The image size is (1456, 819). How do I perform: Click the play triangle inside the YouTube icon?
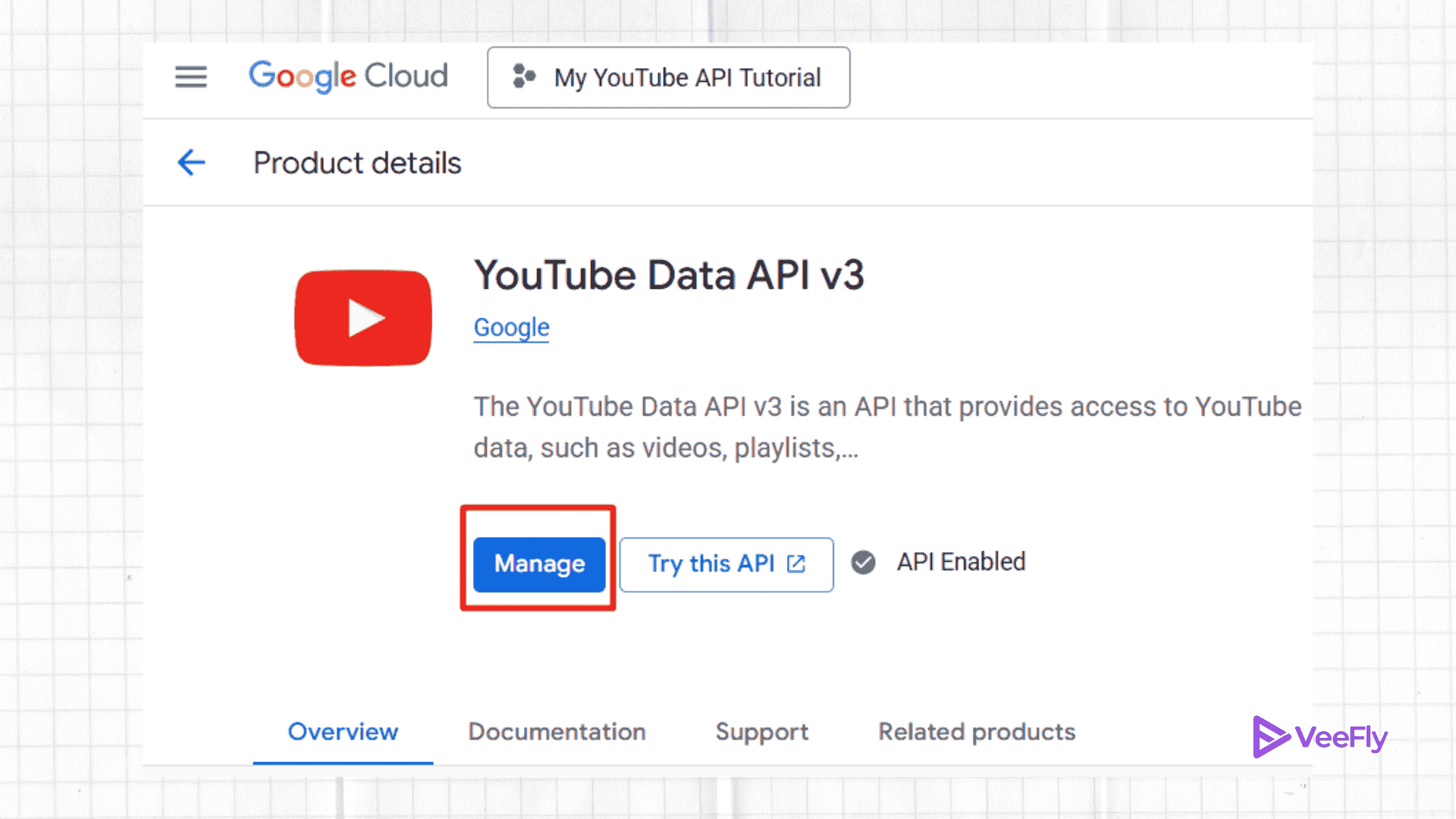pyautogui.click(x=367, y=318)
